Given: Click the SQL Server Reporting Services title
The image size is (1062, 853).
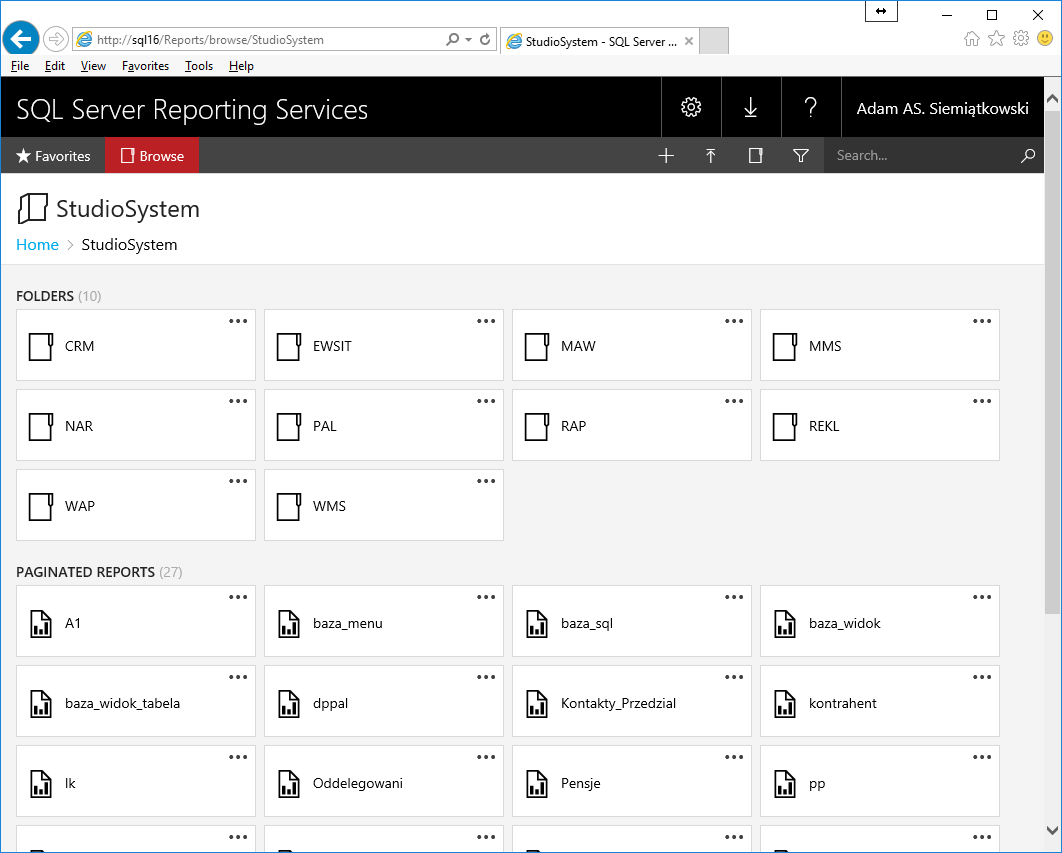Looking at the screenshot, I should coord(192,109).
